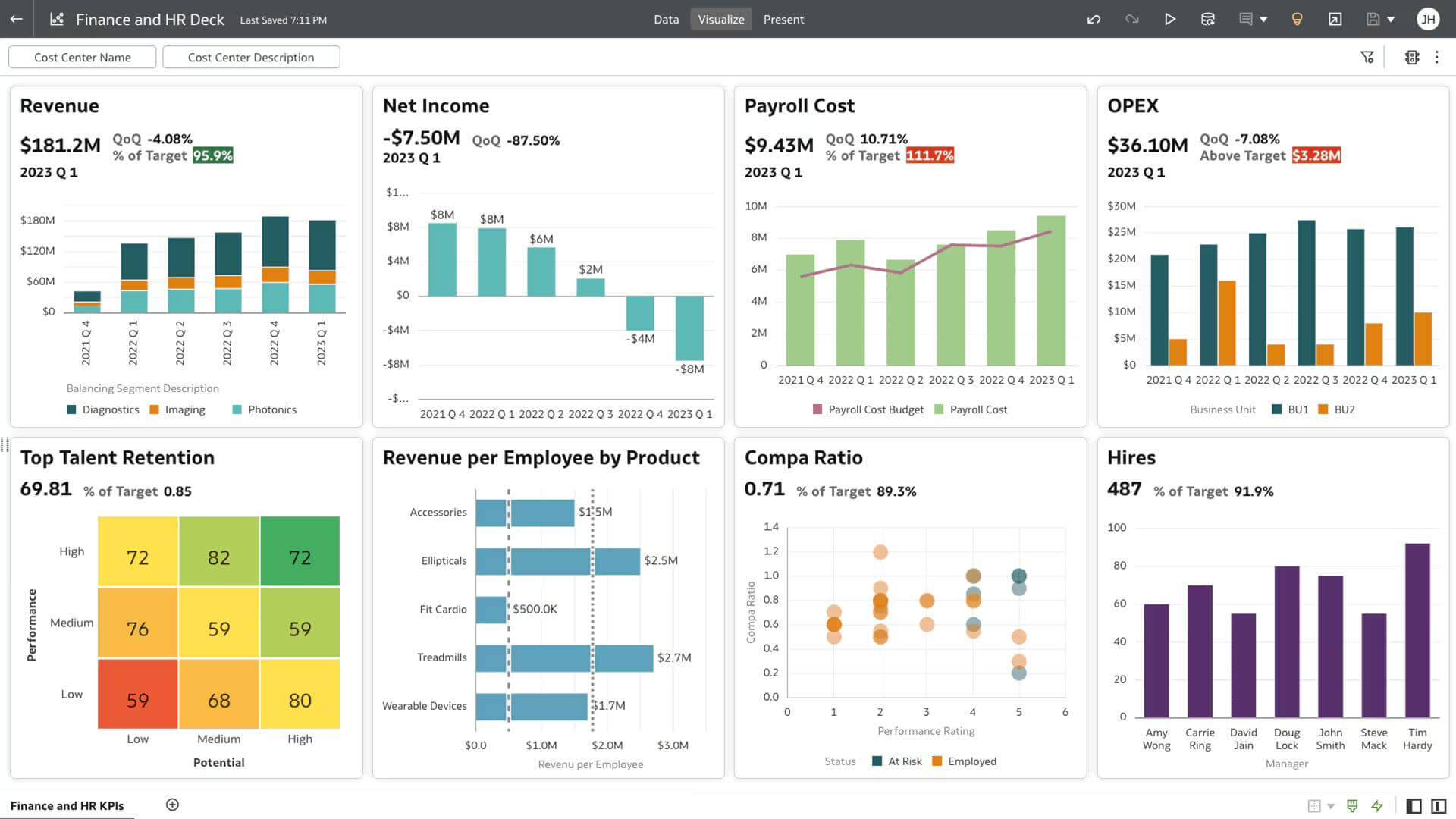Screen dimensions: 1456x819
Task: Click the play/run button icon
Action: 1171,19
